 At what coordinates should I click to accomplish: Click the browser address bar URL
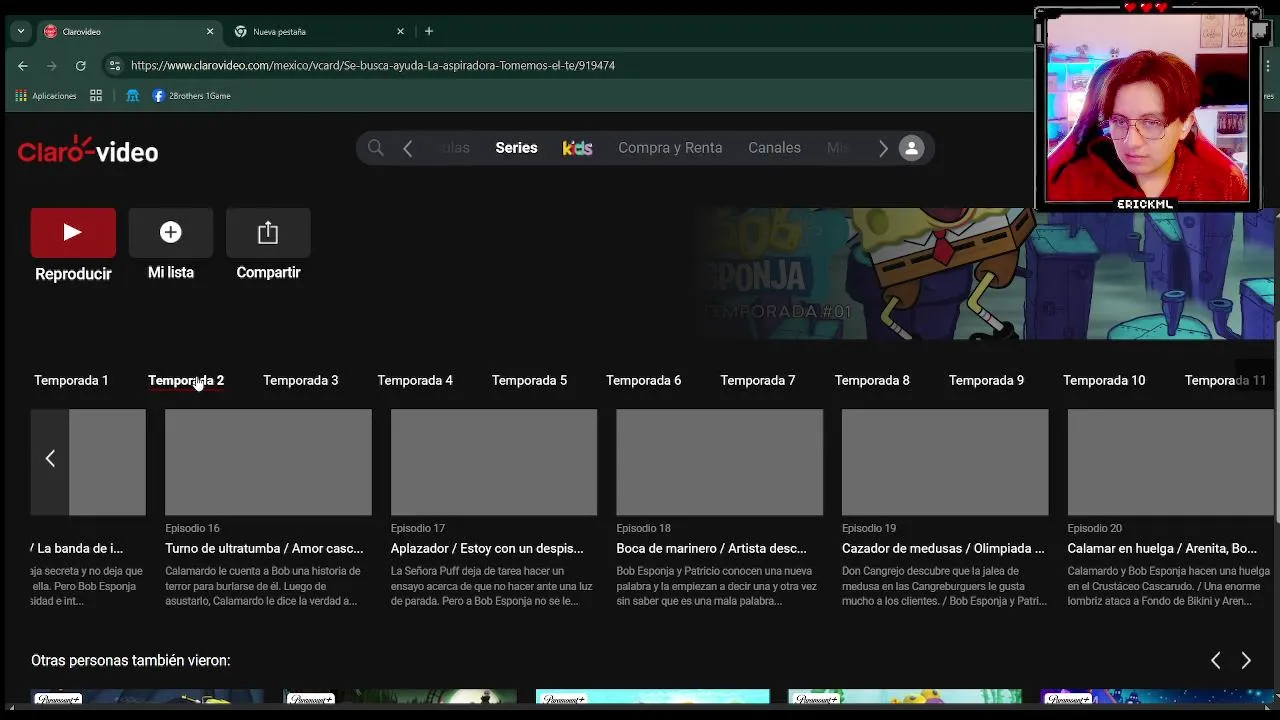point(373,65)
